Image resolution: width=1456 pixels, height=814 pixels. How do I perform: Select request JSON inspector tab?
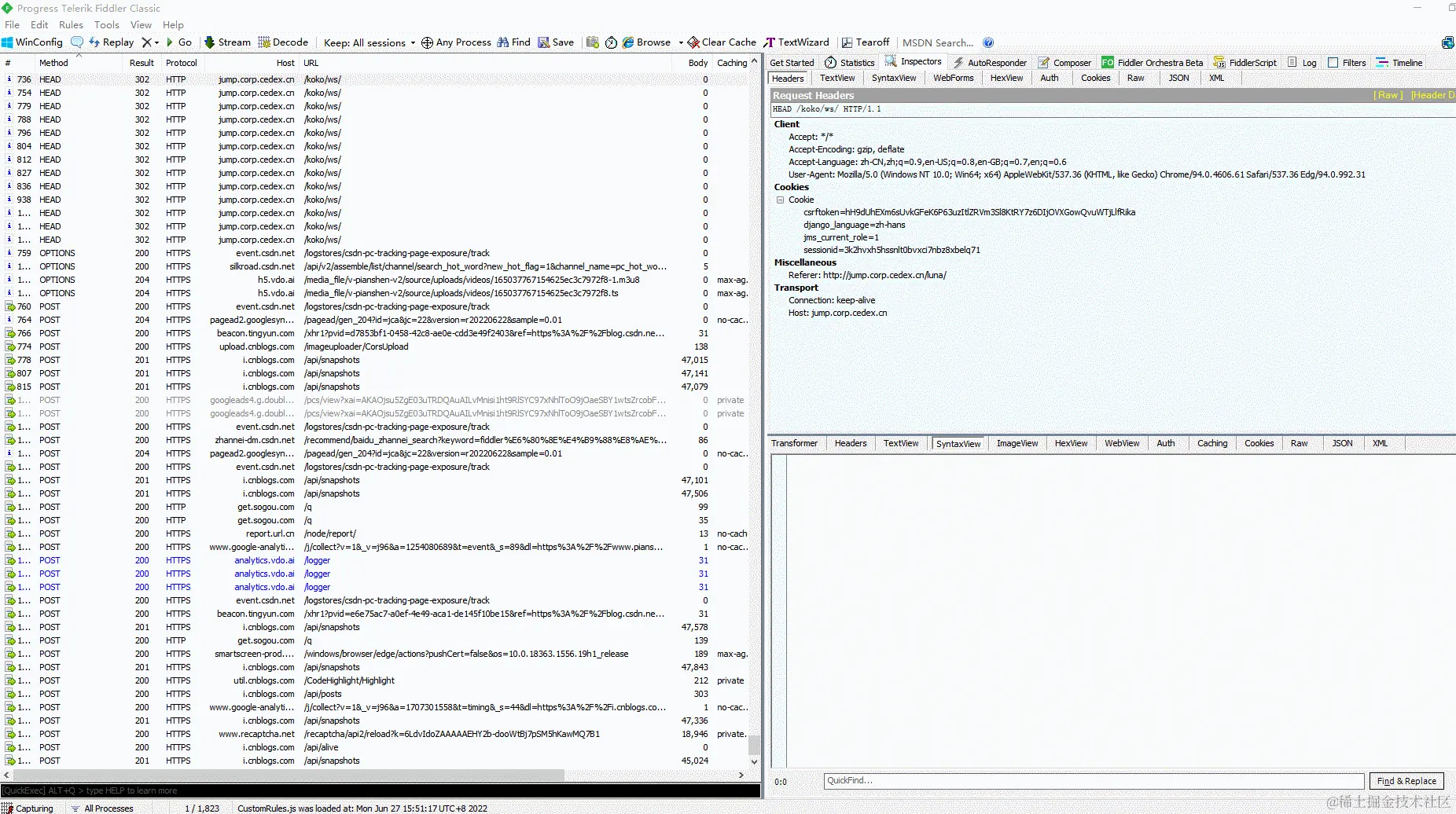(1178, 78)
